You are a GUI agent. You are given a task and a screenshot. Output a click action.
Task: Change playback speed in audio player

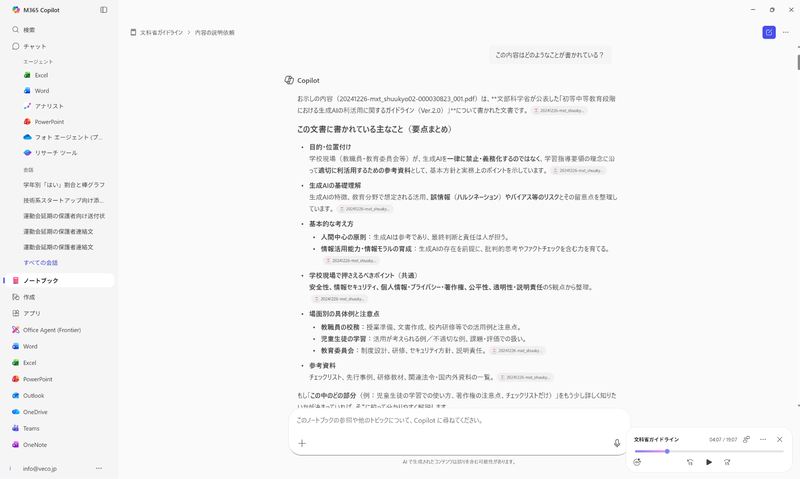click(x=637, y=462)
